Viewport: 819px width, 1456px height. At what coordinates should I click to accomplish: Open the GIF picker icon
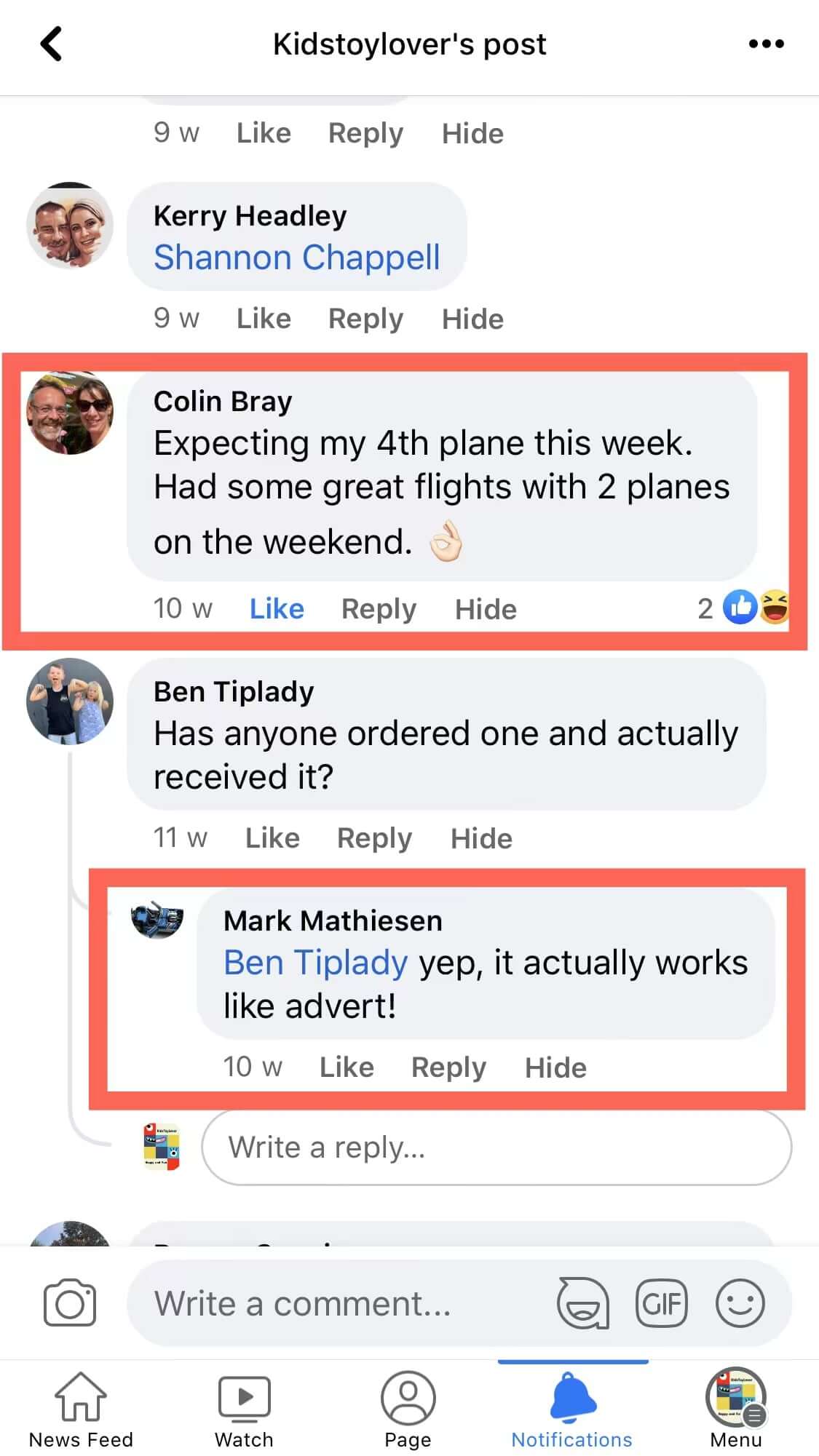(x=661, y=1302)
